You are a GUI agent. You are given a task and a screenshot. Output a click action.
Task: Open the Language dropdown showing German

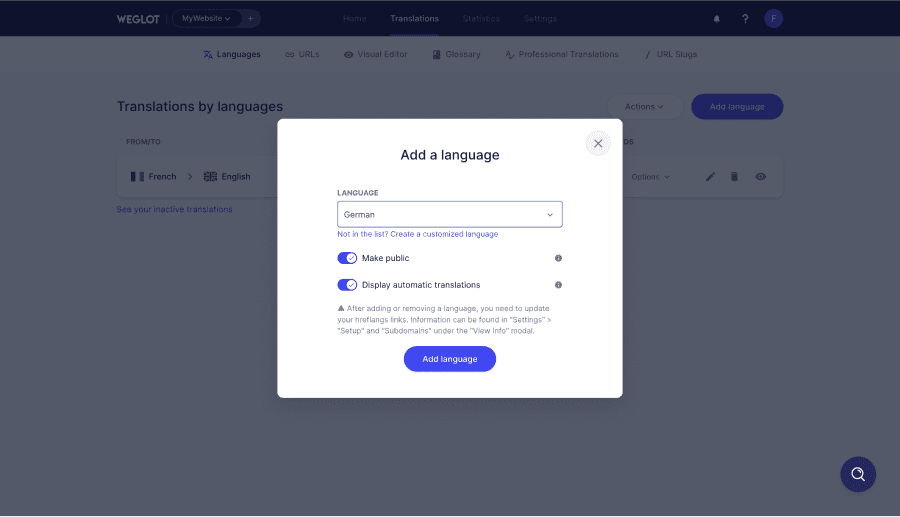[x=449, y=215]
